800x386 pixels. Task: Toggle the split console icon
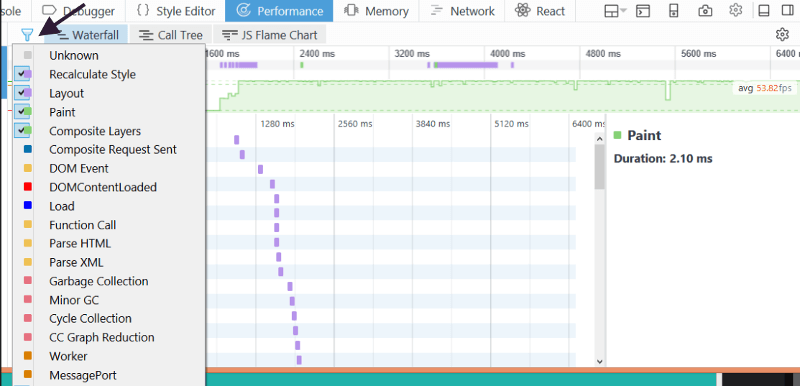coord(644,11)
